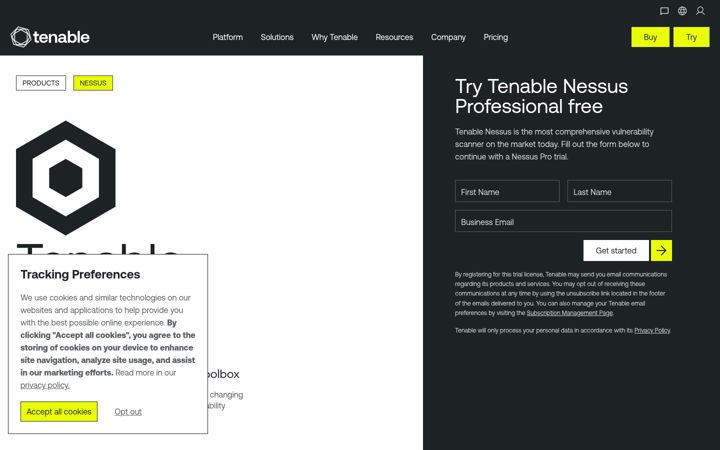Expand the Resources menu
This screenshot has height=450, width=720.
coord(394,37)
